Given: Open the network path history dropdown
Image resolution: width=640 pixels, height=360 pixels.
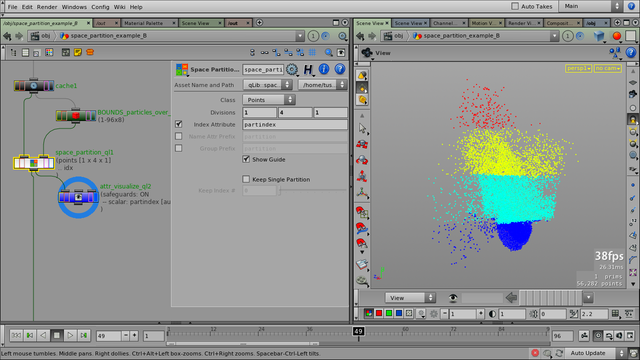Looking at the screenshot, I should [300, 36].
